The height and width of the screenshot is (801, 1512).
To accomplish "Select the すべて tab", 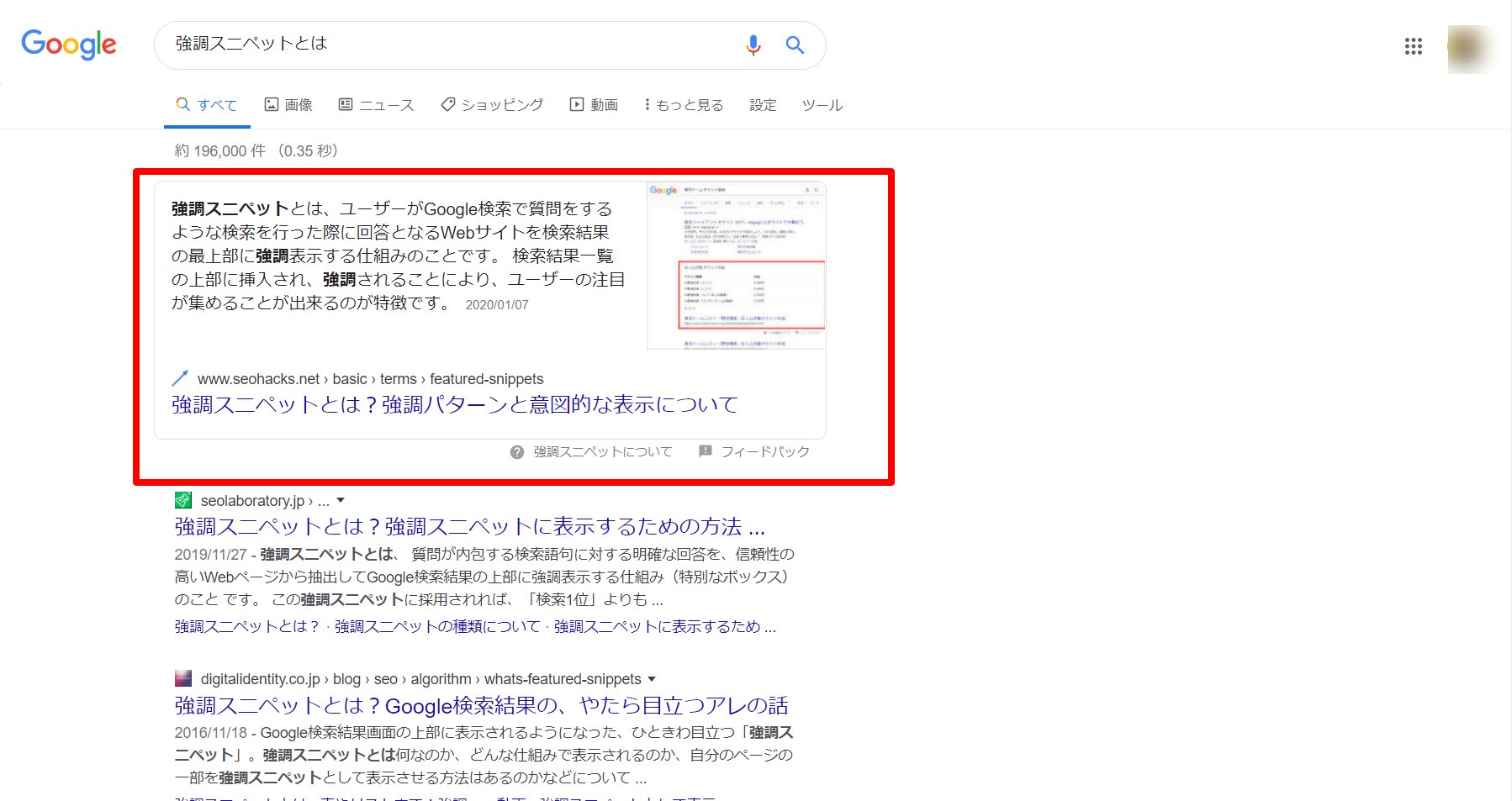I will (207, 105).
